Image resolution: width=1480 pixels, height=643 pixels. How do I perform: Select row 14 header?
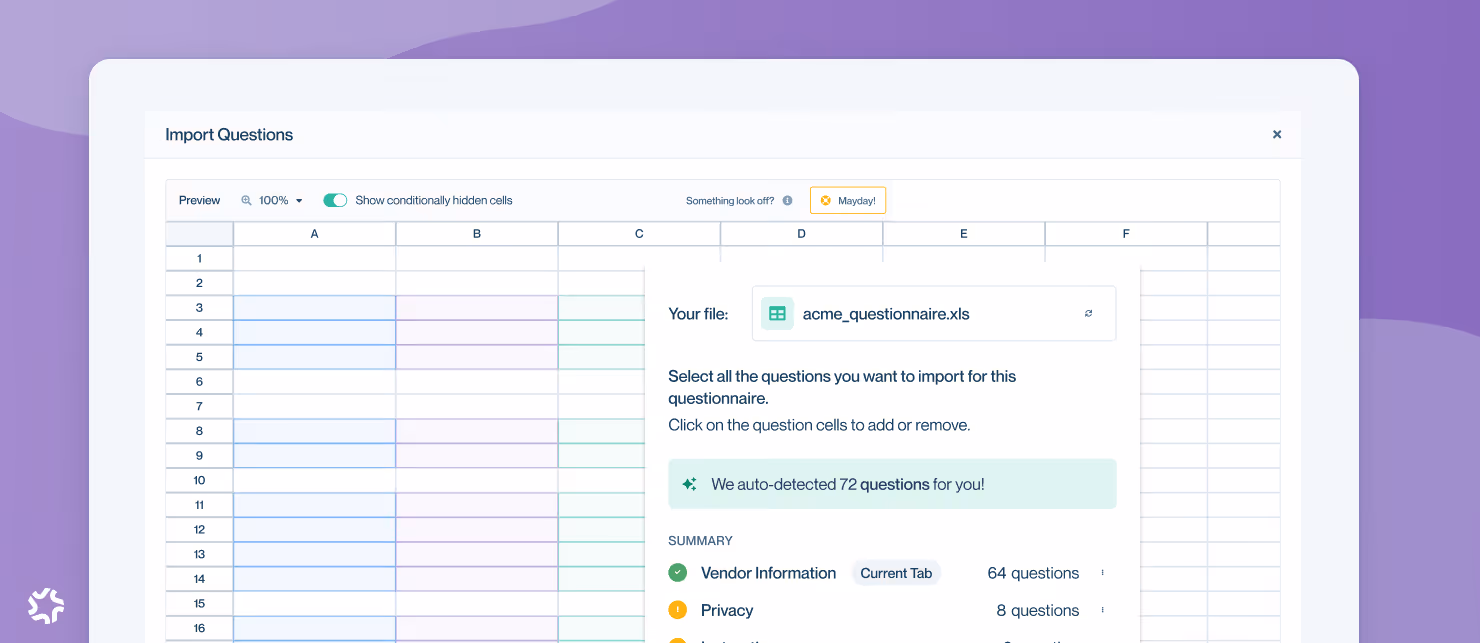(x=199, y=579)
